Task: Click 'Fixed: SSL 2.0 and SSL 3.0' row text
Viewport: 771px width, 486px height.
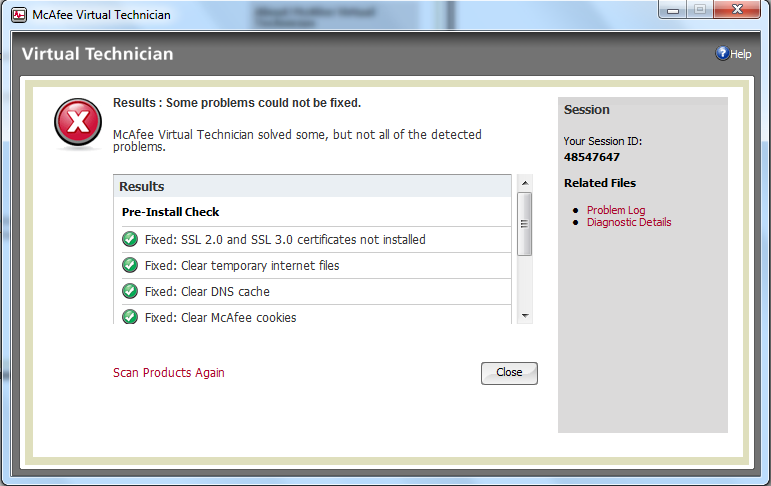Action: click(285, 240)
